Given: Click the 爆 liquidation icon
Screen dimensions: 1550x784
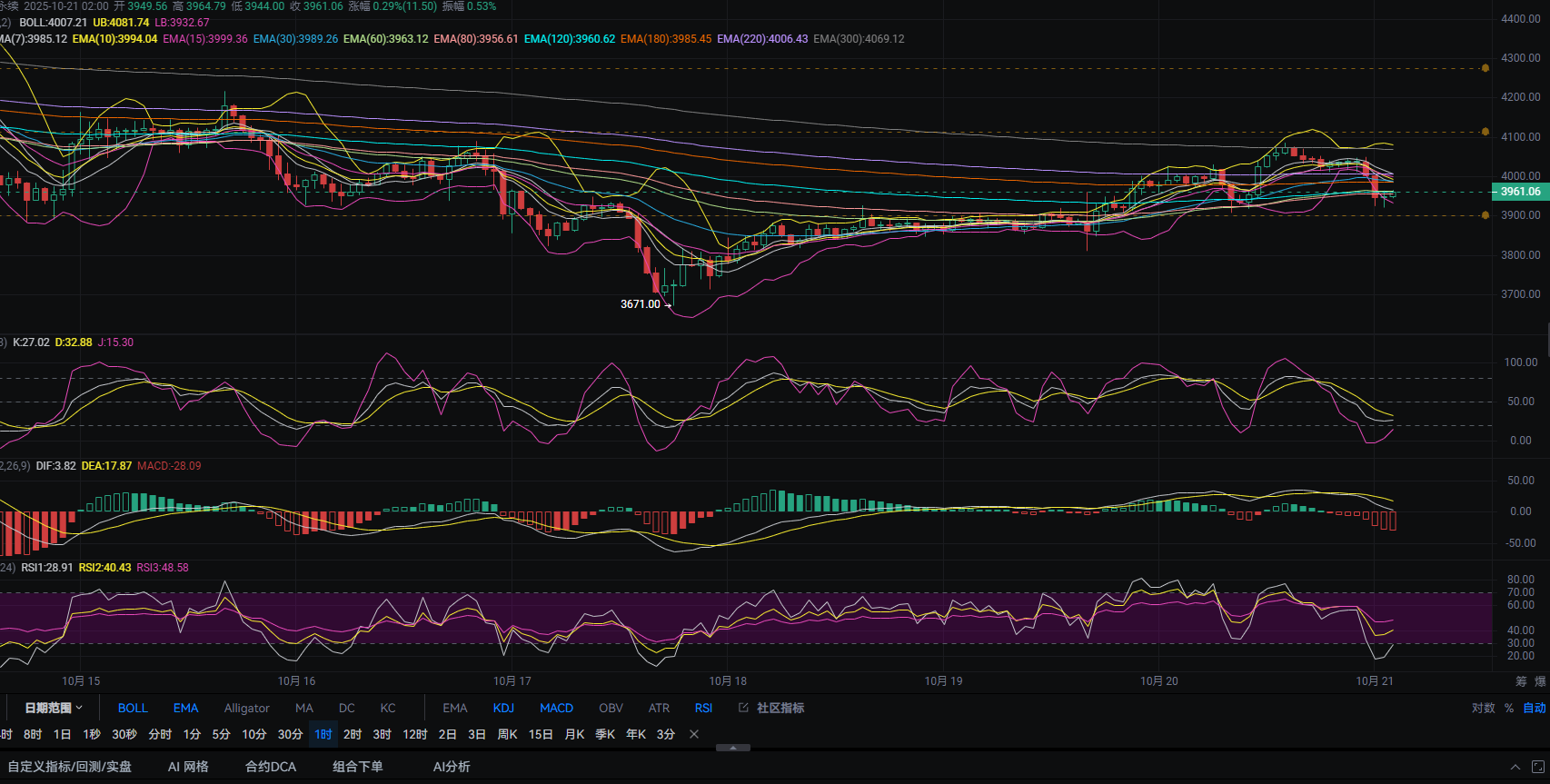Looking at the screenshot, I should tap(1540, 681).
